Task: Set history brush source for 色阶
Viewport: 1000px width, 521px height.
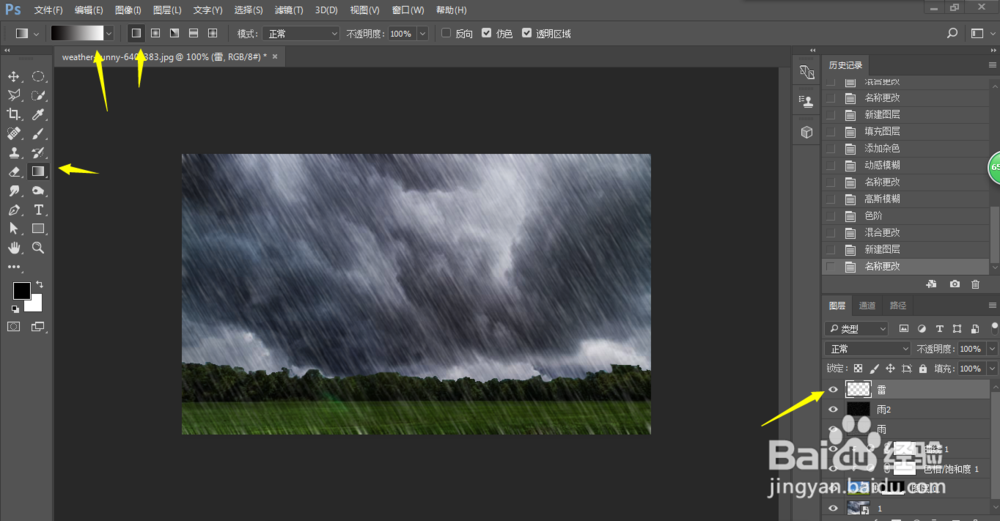Action: 830,216
